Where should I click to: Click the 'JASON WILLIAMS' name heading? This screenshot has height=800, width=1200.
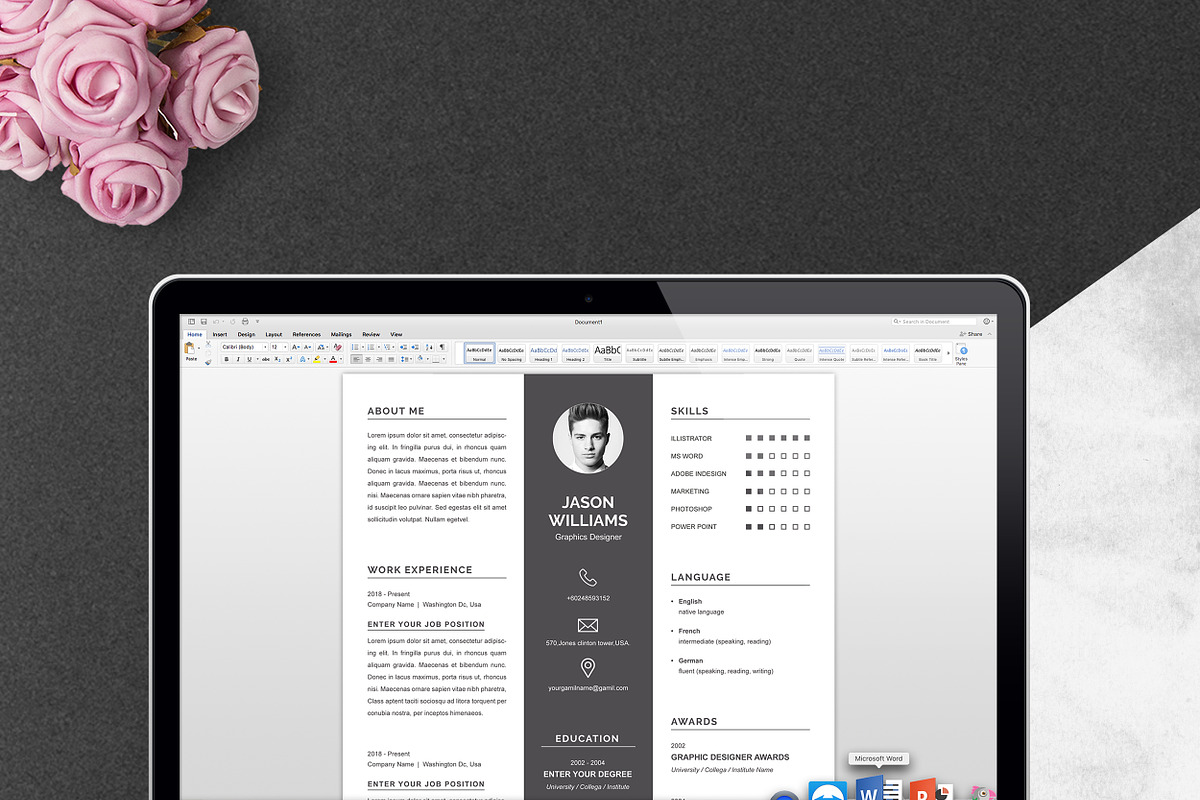588,511
